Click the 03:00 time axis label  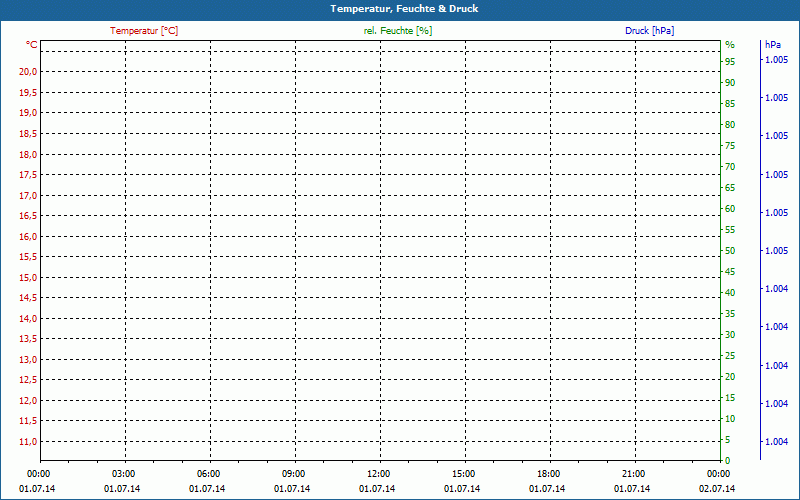click(123, 474)
